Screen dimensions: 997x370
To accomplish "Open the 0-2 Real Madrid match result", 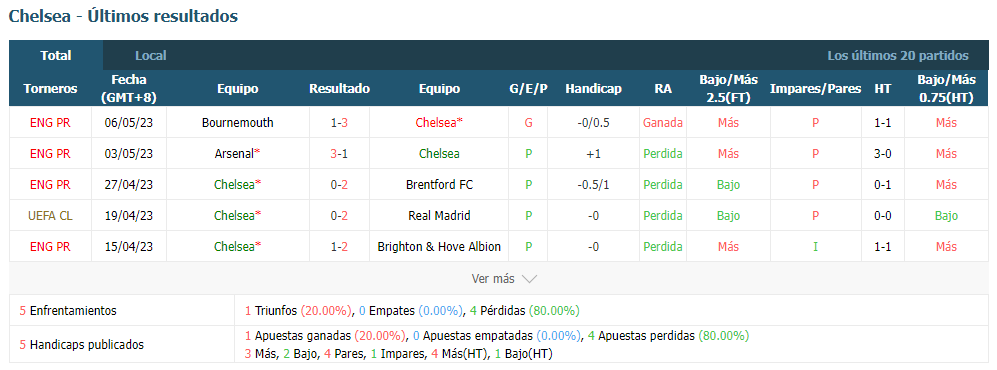I will 340,216.
